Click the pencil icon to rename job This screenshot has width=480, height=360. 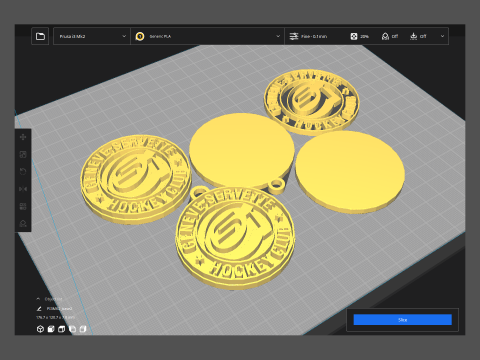pyautogui.click(x=39, y=309)
